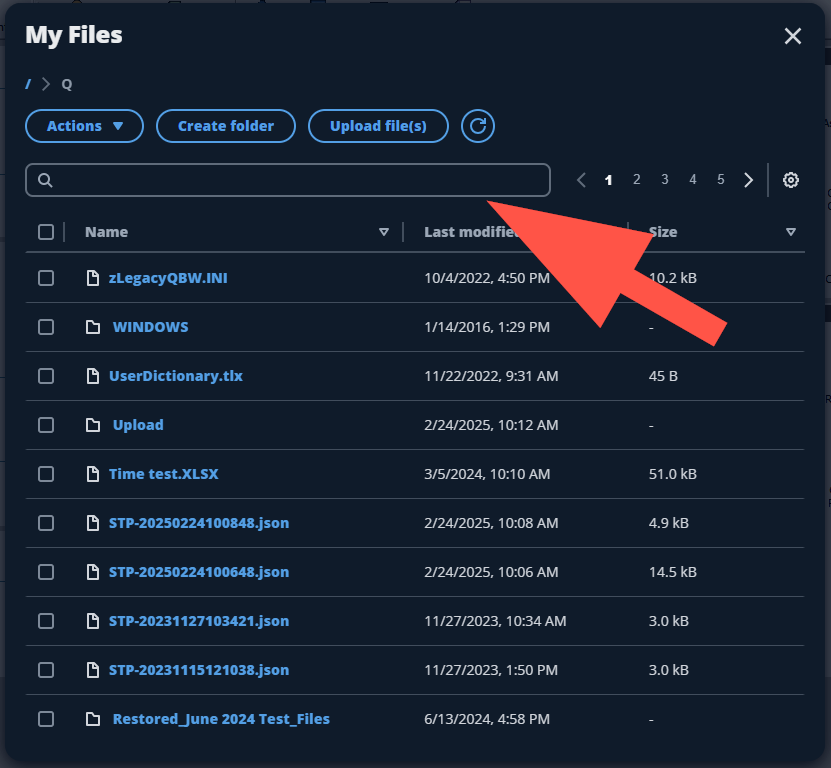831x768 pixels.
Task: Open Restored_June 2024 Test_Files folder
Action: tap(222, 719)
